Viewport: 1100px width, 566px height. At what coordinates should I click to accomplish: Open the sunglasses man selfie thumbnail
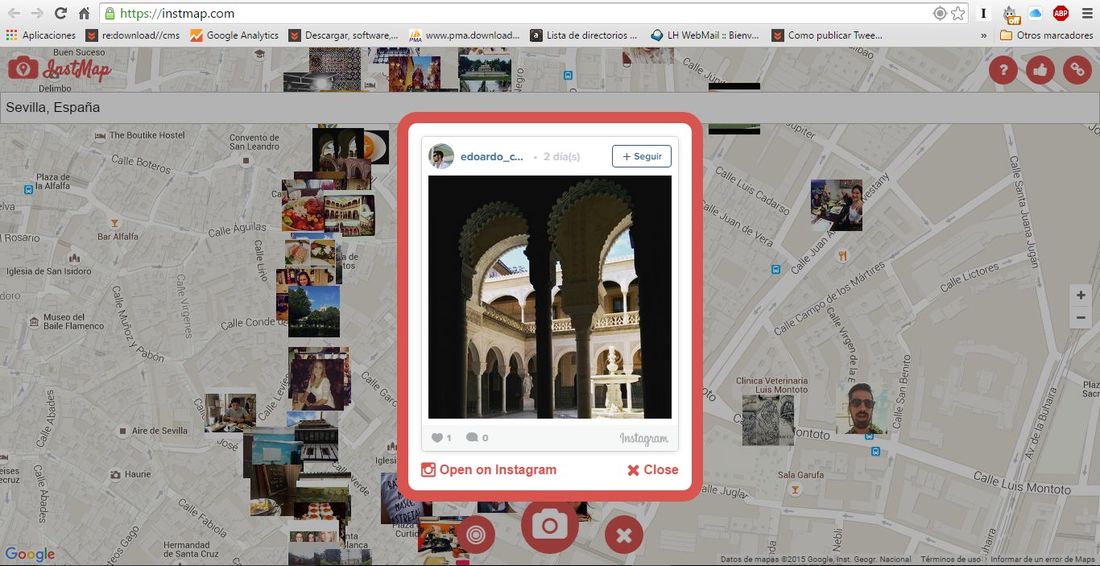861,407
